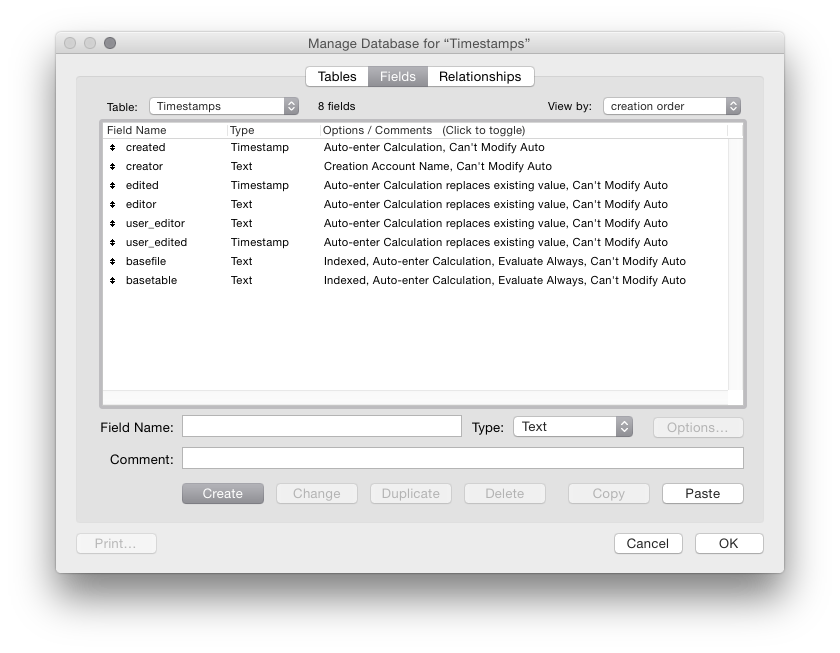This screenshot has width=840, height=653.
Task: Click the reorder handle icon beside 'user_edited' field
Action: coord(113,243)
